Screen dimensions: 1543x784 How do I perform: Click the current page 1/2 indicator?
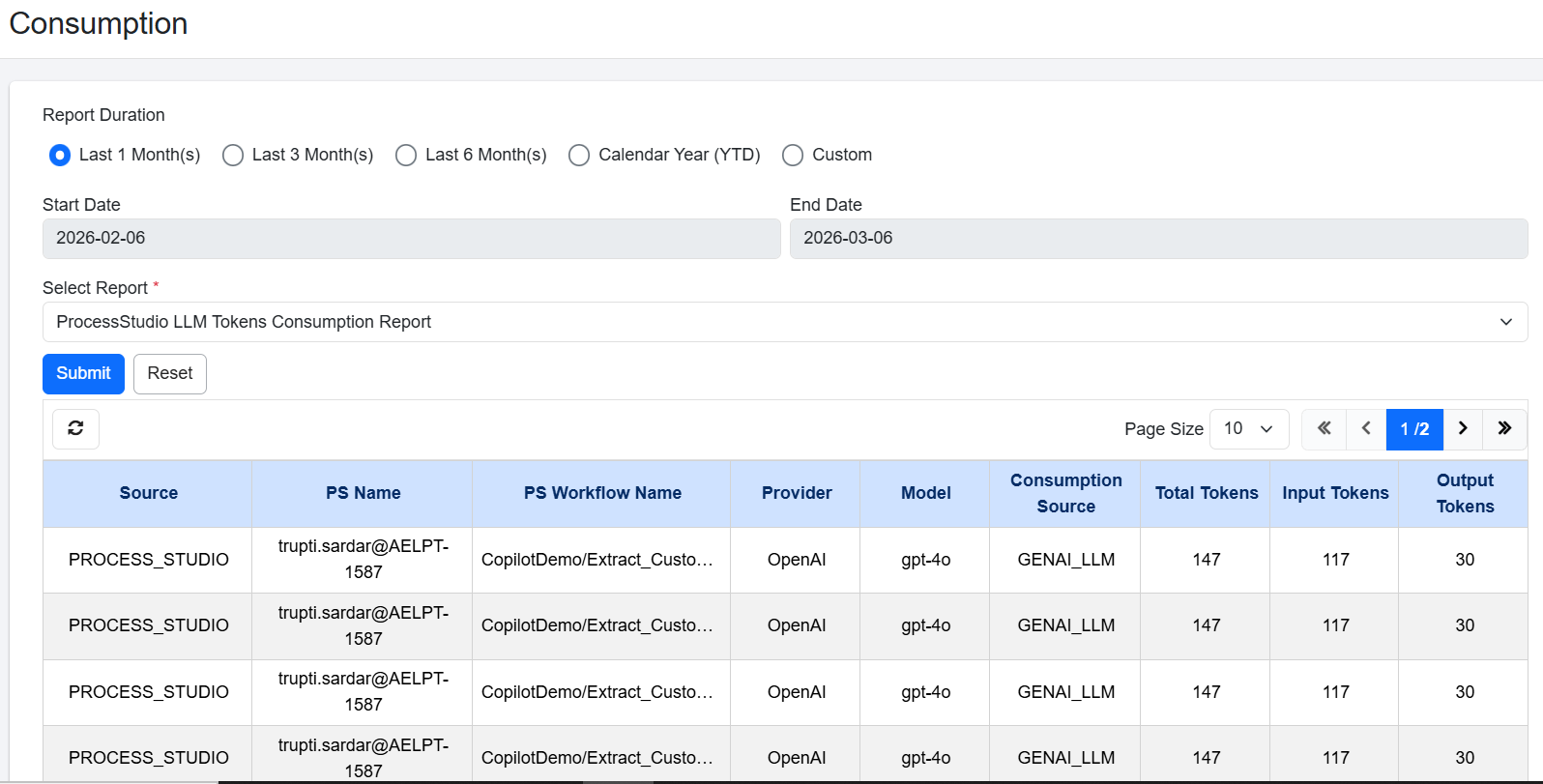point(1414,429)
